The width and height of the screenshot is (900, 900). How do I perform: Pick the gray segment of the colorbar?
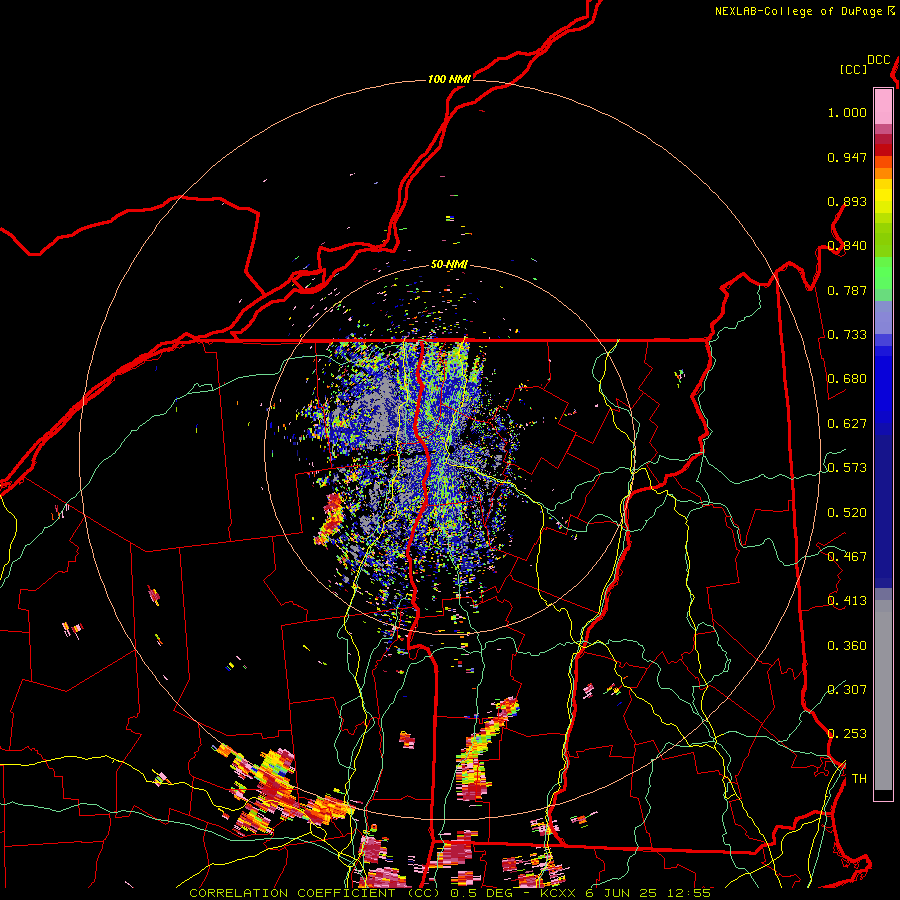point(883,695)
